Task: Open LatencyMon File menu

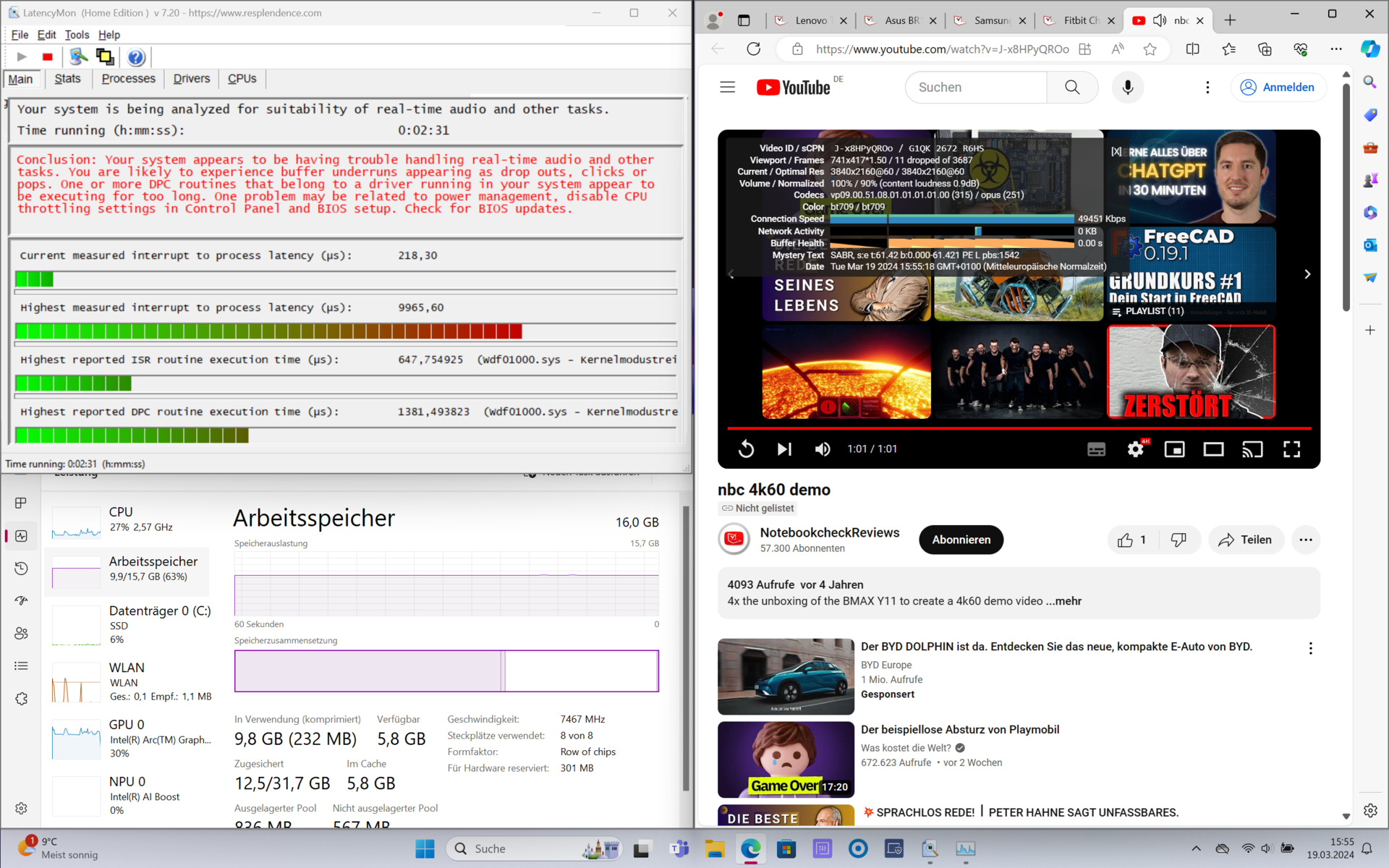Action: coord(20,35)
